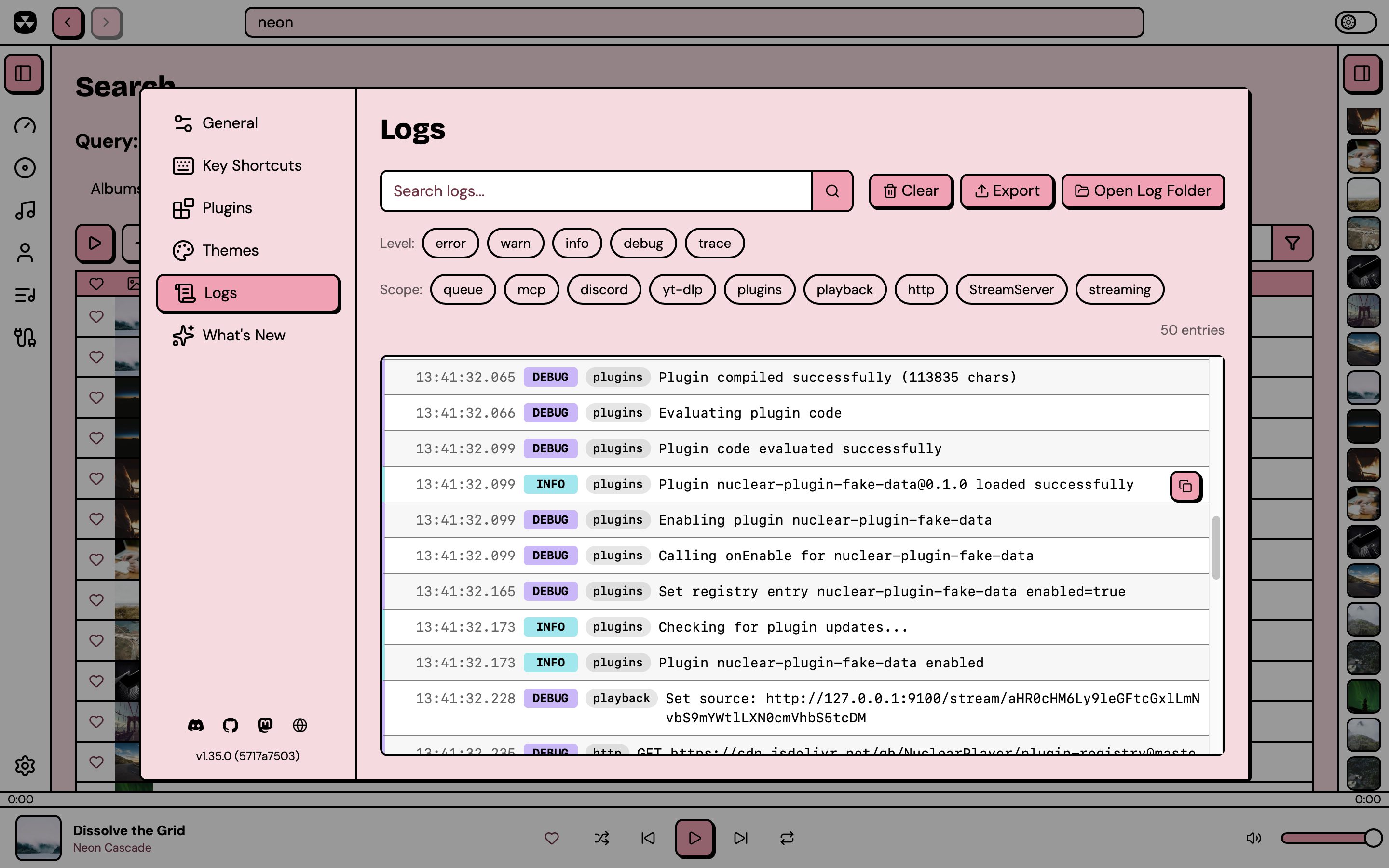Skip to previous track
This screenshot has width=1389, height=868.
(648, 838)
